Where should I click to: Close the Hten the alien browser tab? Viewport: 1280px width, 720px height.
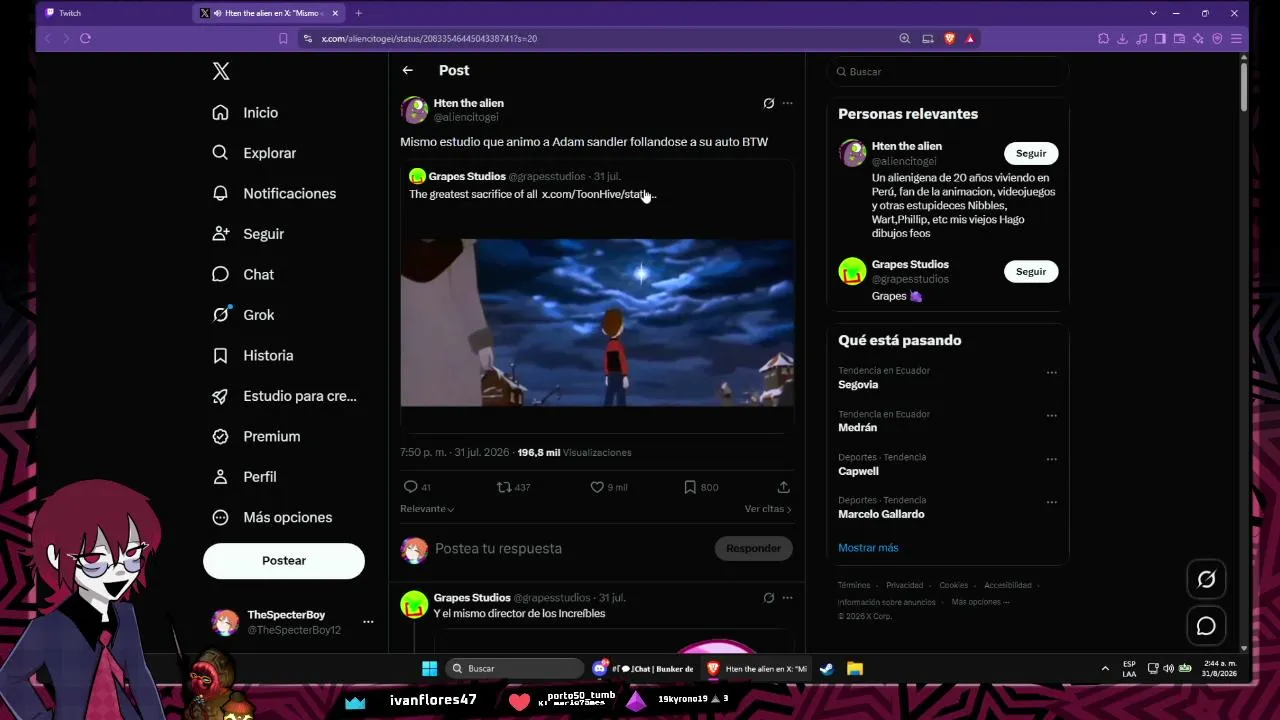coord(335,13)
